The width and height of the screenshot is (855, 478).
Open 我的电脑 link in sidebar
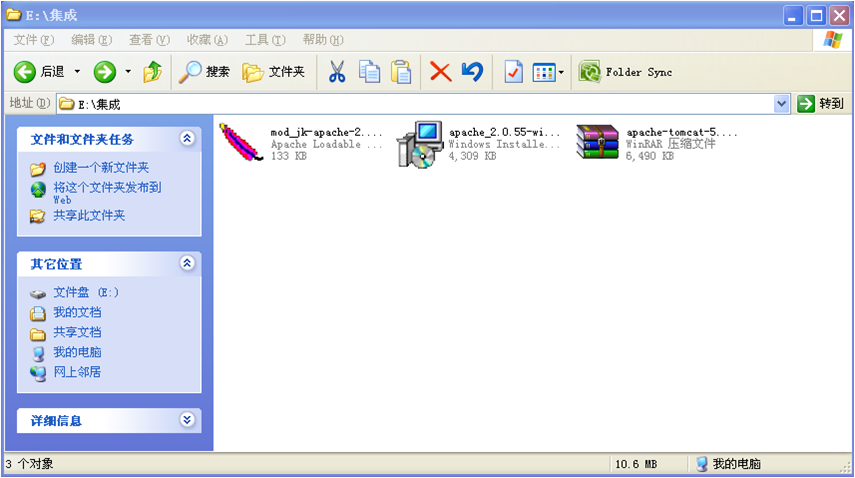(x=77, y=352)
